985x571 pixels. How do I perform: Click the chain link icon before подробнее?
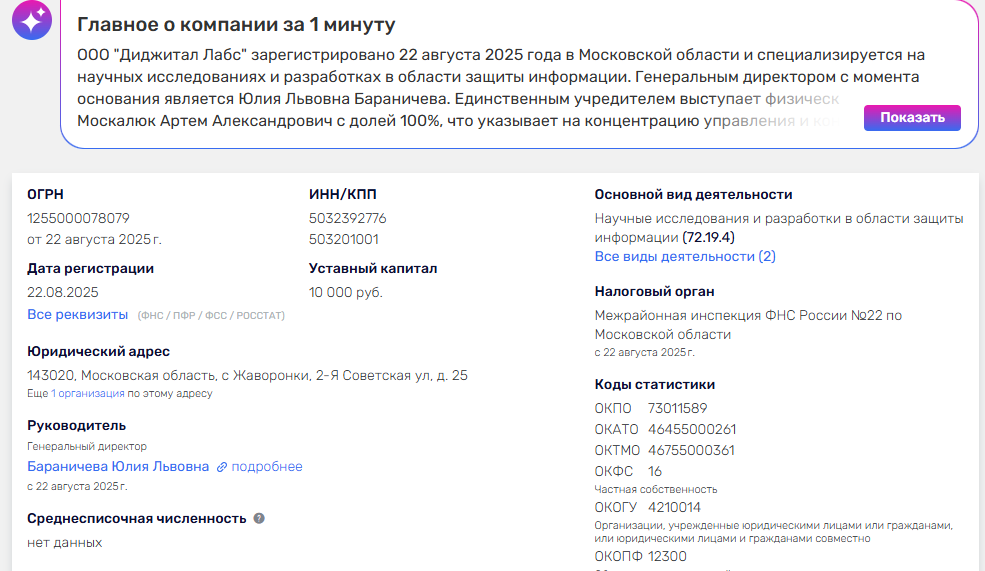click(222, 467)
